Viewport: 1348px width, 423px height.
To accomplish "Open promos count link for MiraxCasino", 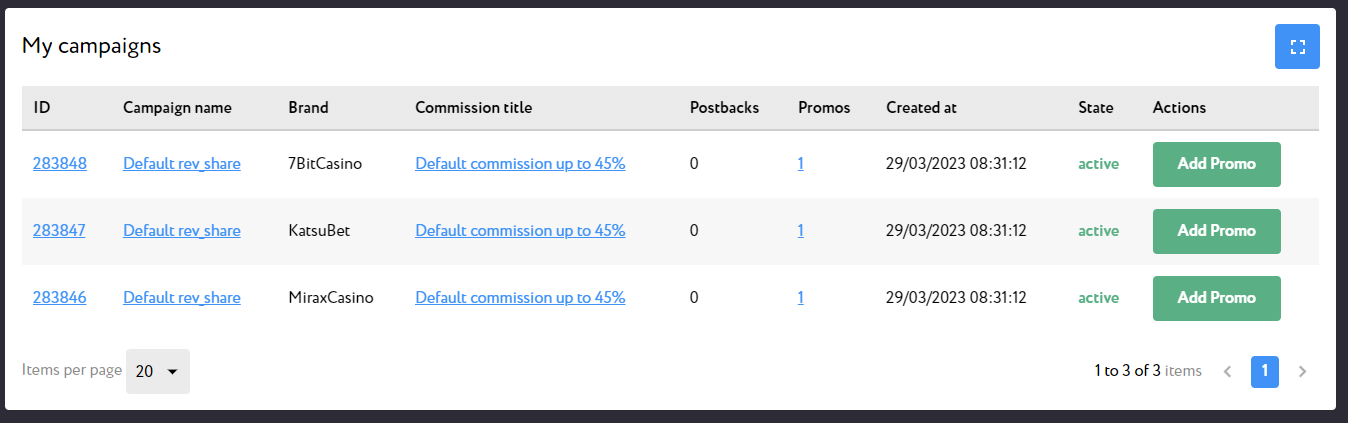I will click(801, 298).
